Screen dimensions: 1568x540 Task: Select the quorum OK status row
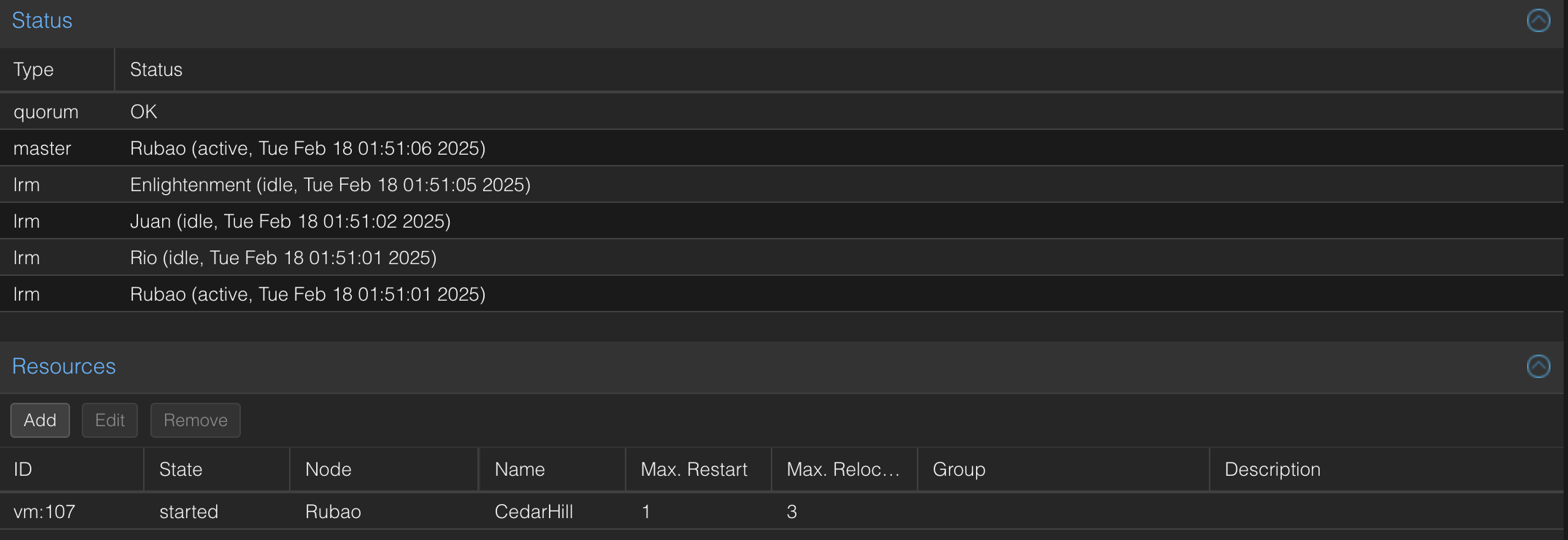tap(781, 112)
